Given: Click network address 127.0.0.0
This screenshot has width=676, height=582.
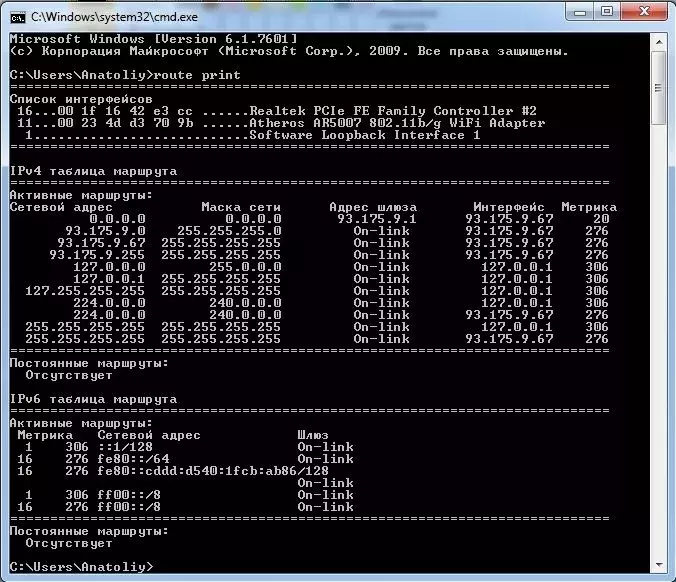Looking at the screenshot, I should (x=109, y=267).
